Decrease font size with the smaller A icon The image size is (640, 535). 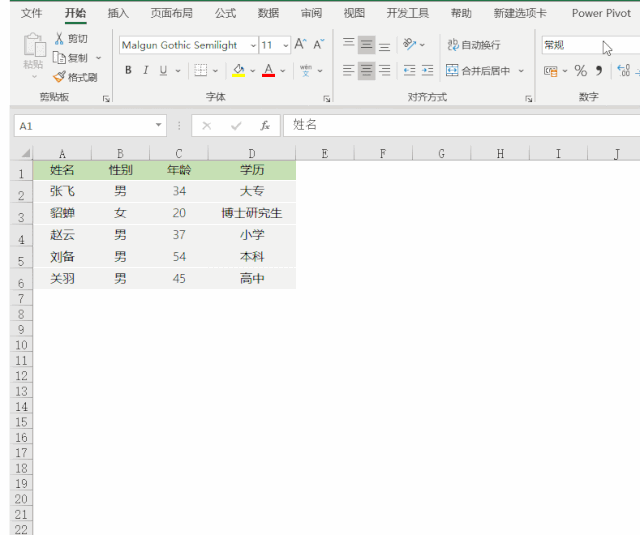click(x=318, y=44)
